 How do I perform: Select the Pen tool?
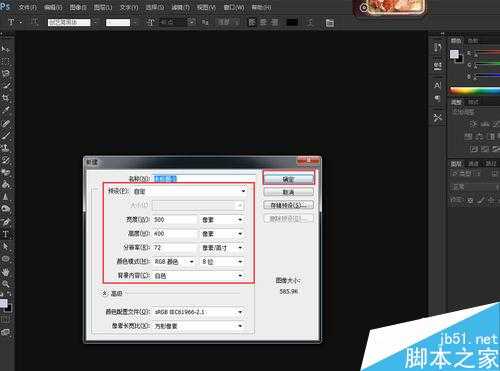6,222
